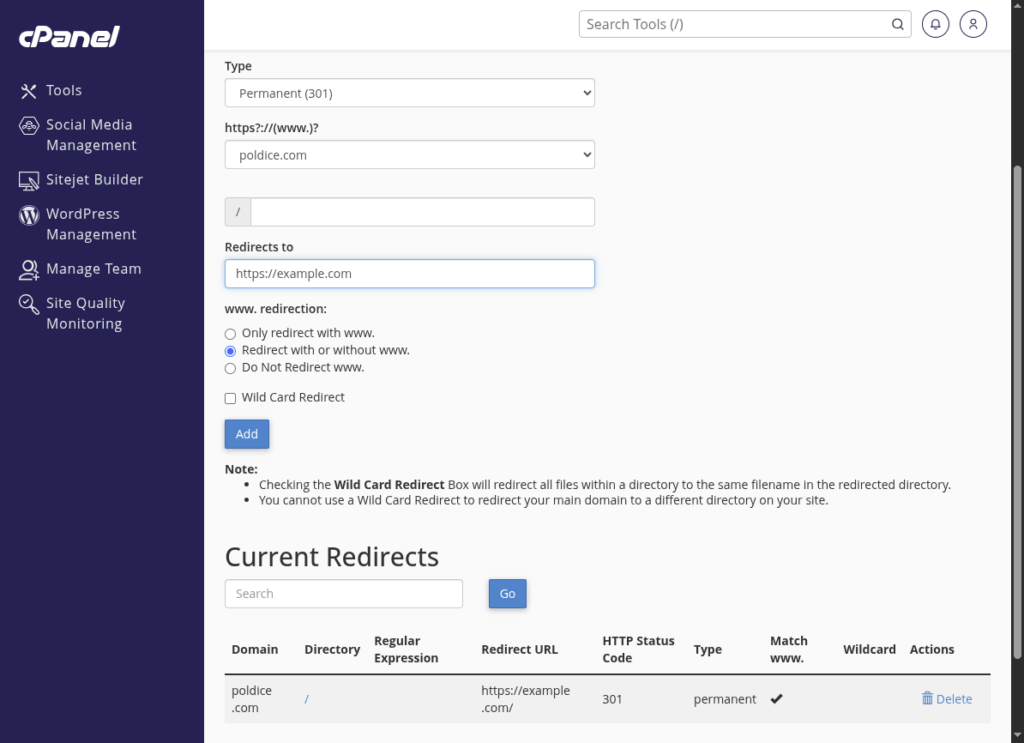
Task: Open the user account icon
Action: 973,24
